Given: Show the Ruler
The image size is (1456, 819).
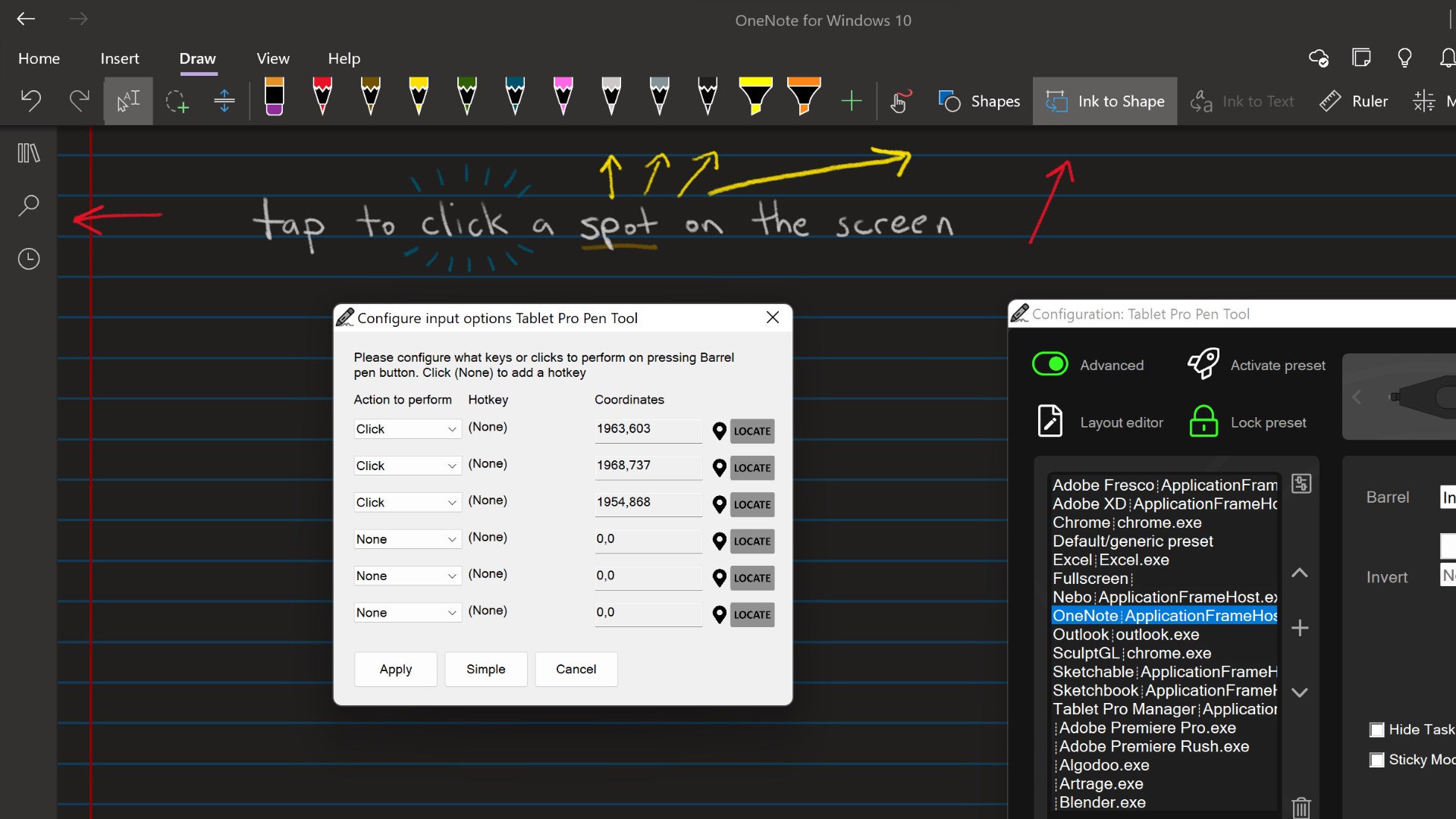Looking at the screenshot, I should pos(1354,101).
